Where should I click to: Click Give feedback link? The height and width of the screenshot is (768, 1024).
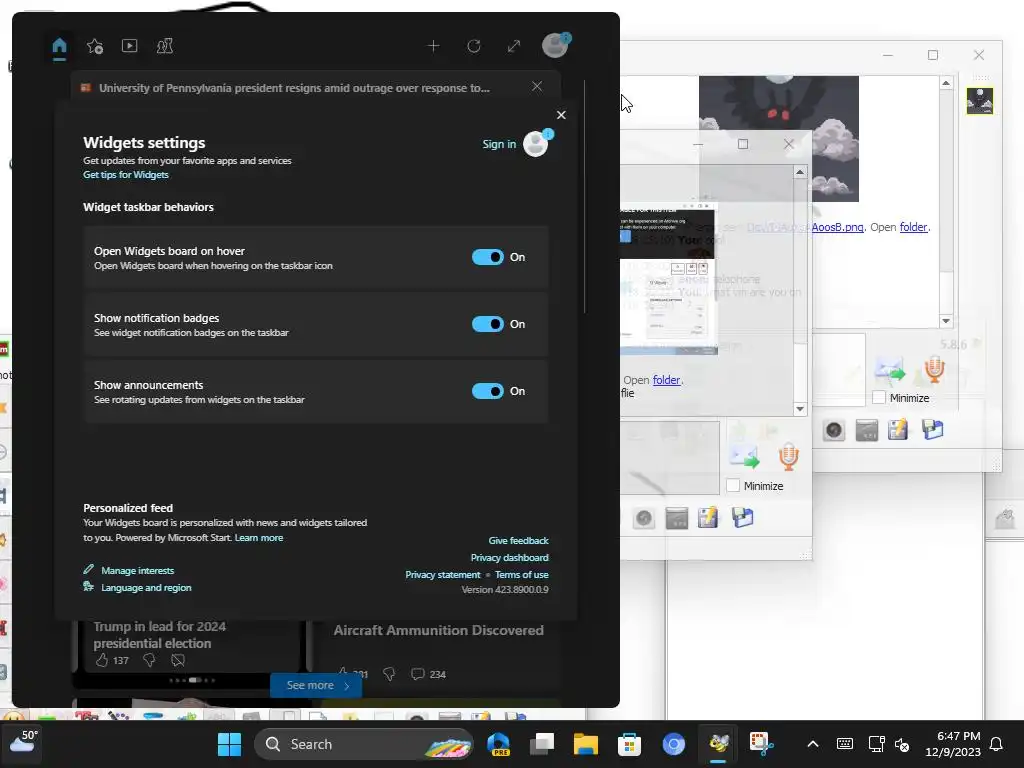(x=519, y=540)
